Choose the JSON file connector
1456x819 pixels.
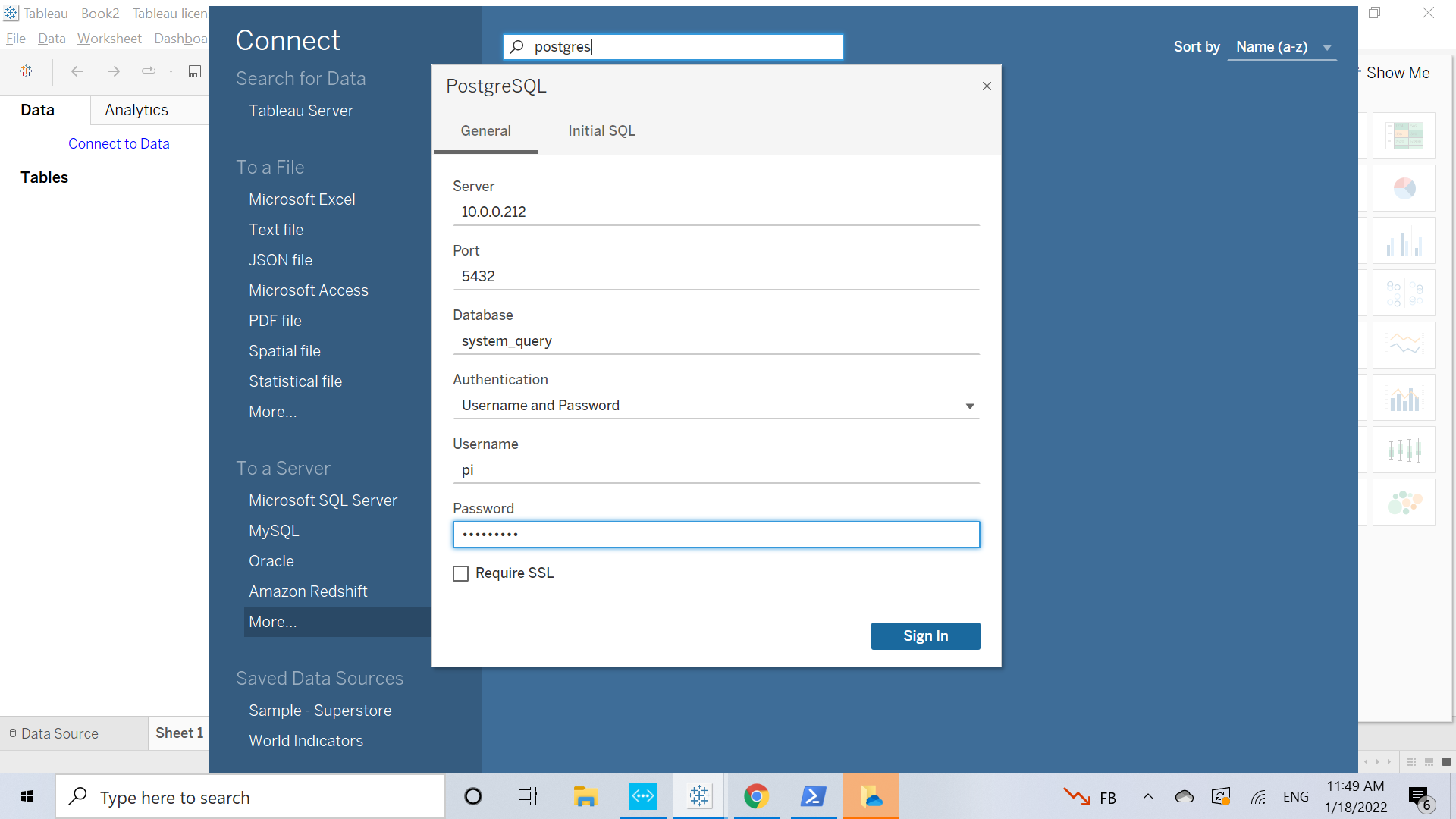(x=281, y=260)
